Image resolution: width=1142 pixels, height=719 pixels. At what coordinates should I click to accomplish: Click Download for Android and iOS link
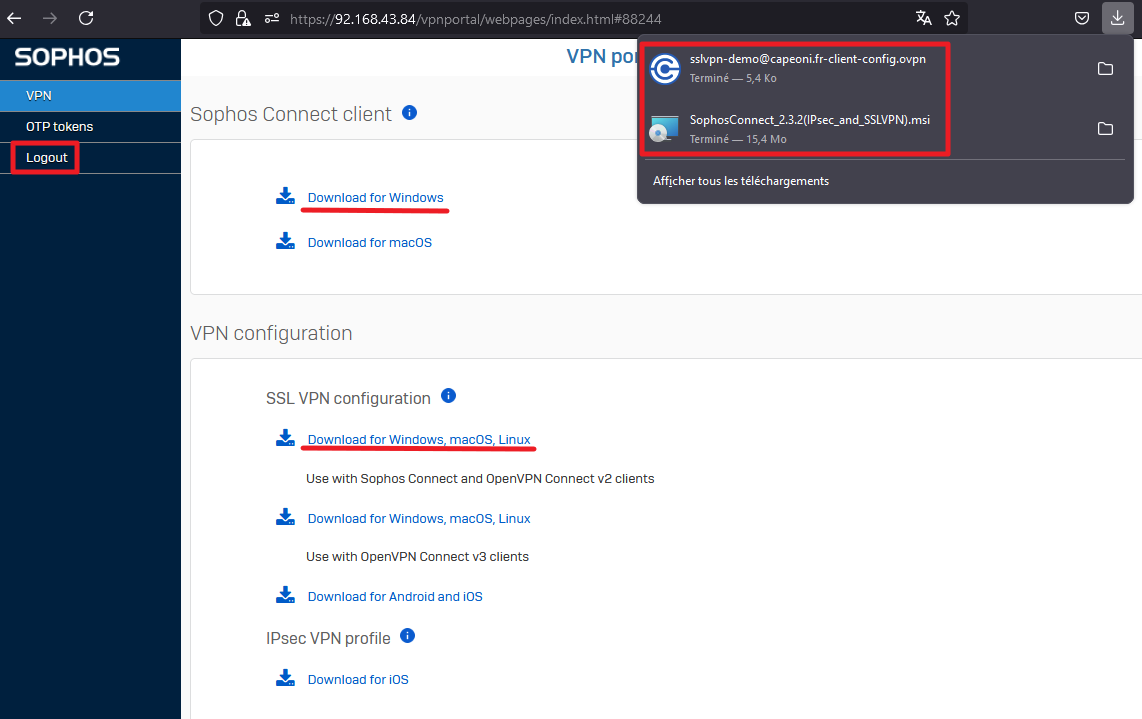pyautogui.click(x=395, y=597)
